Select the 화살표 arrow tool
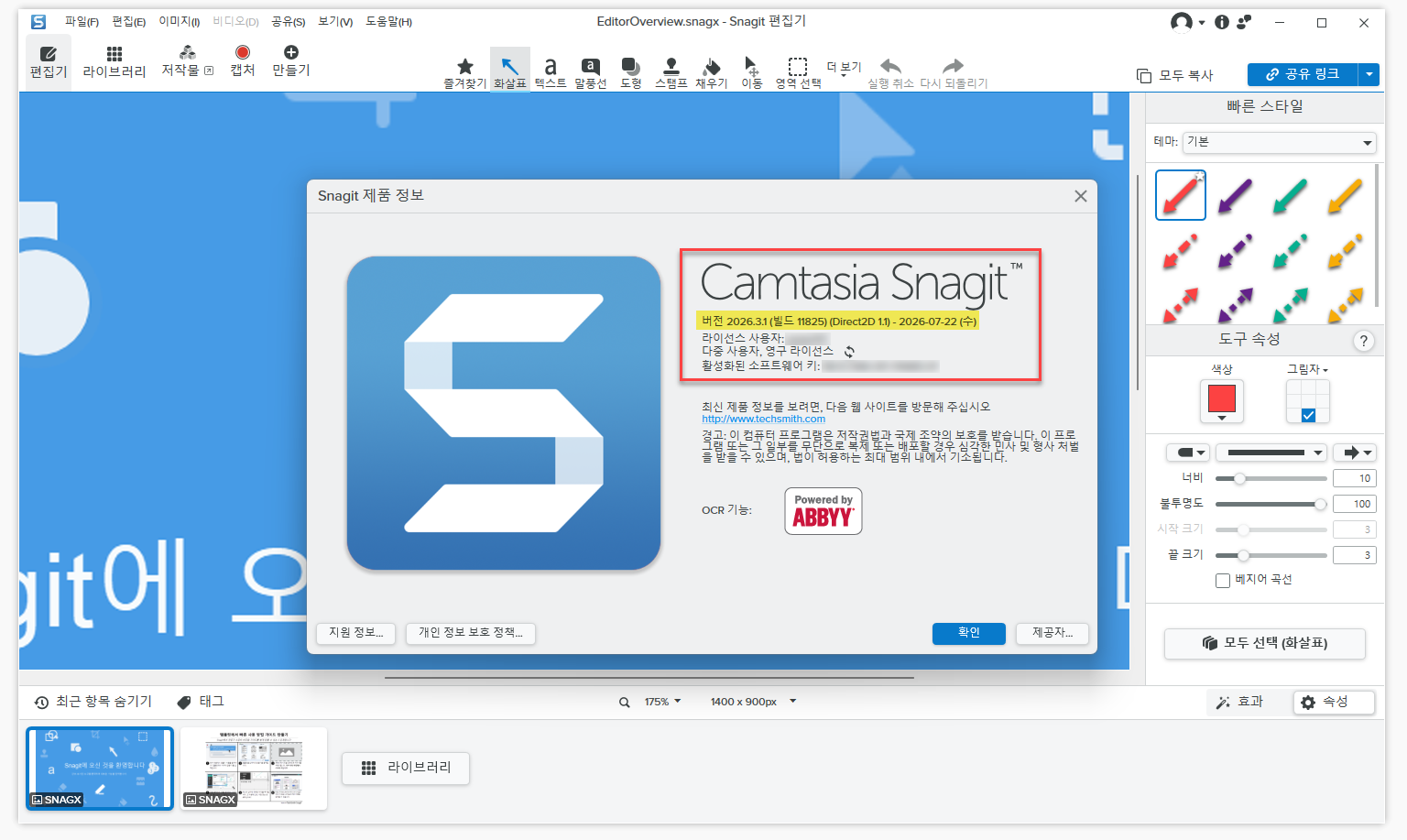Viewport: 1407px width, 840px height. (x=510, y=71)
